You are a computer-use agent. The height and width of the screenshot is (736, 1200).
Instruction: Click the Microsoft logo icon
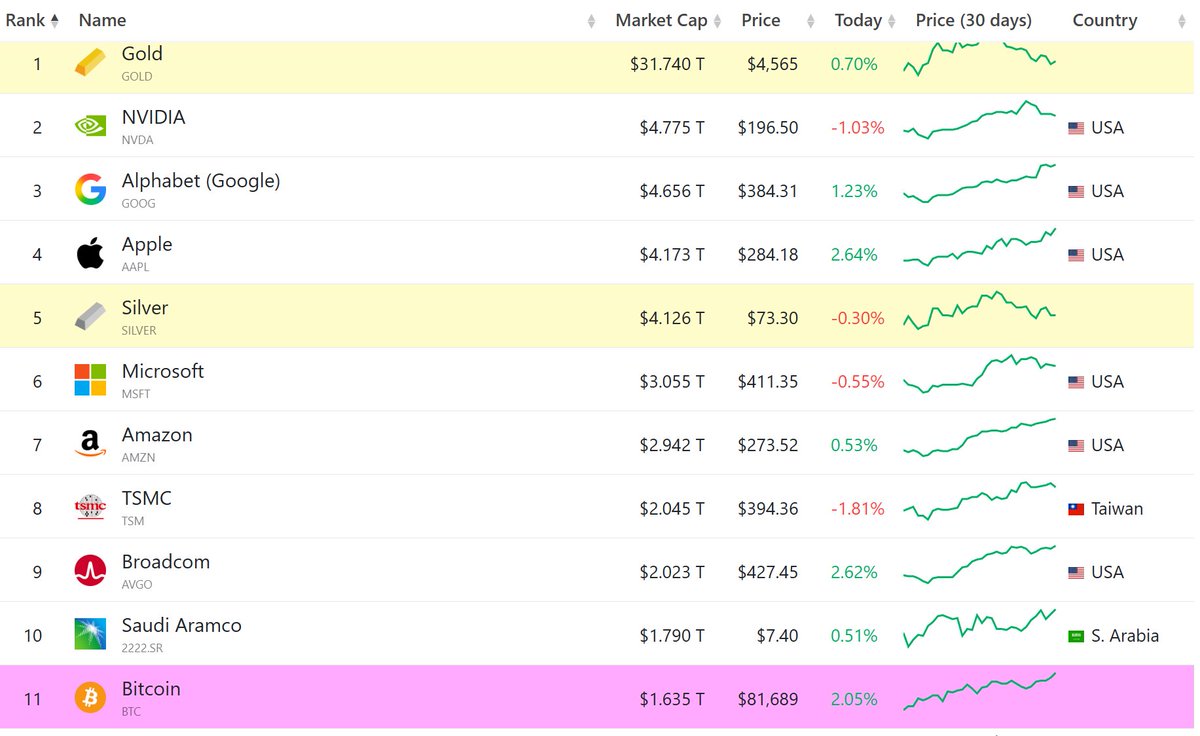pos(90,380)
